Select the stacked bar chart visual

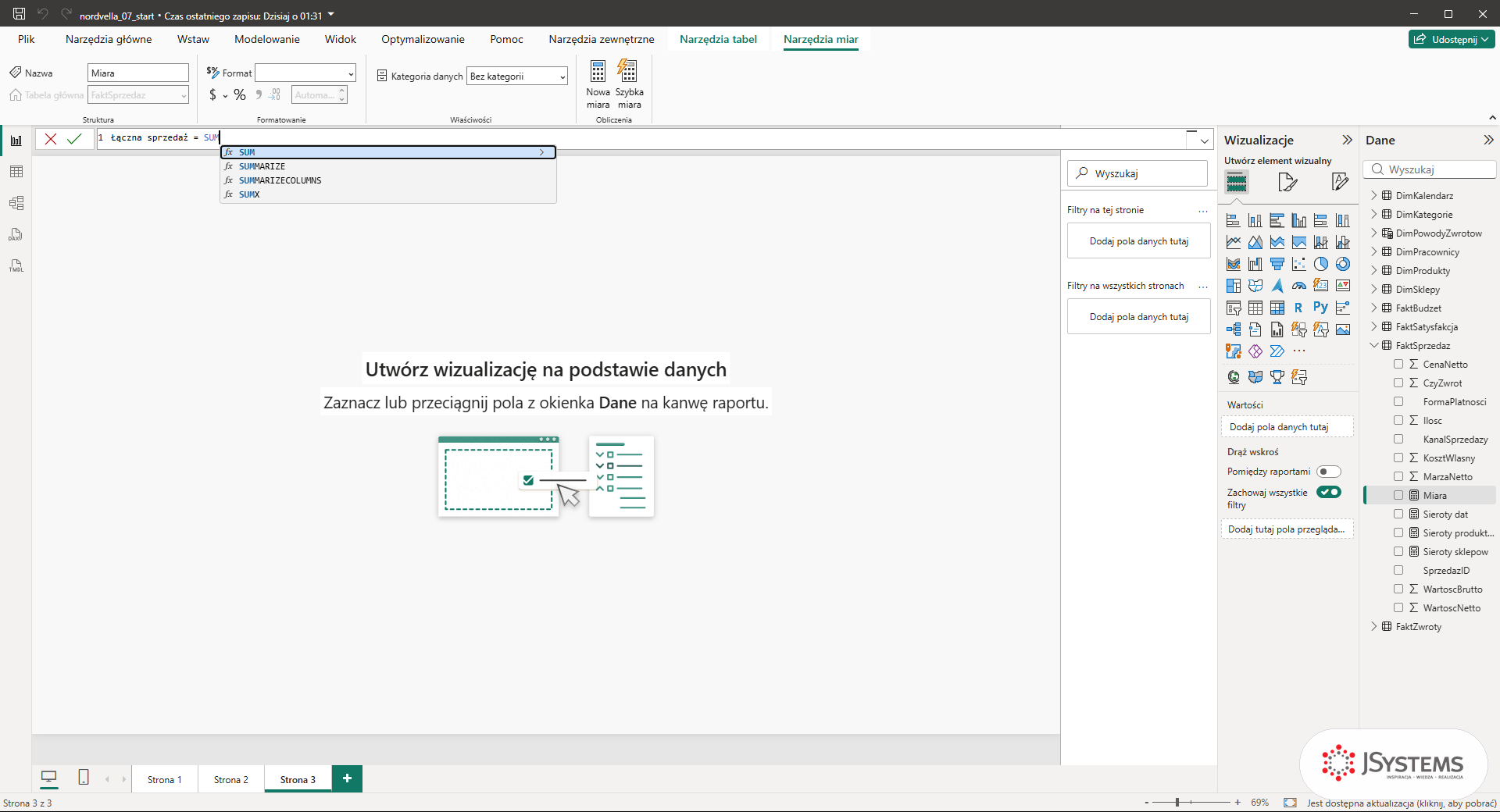[1234, 220]
